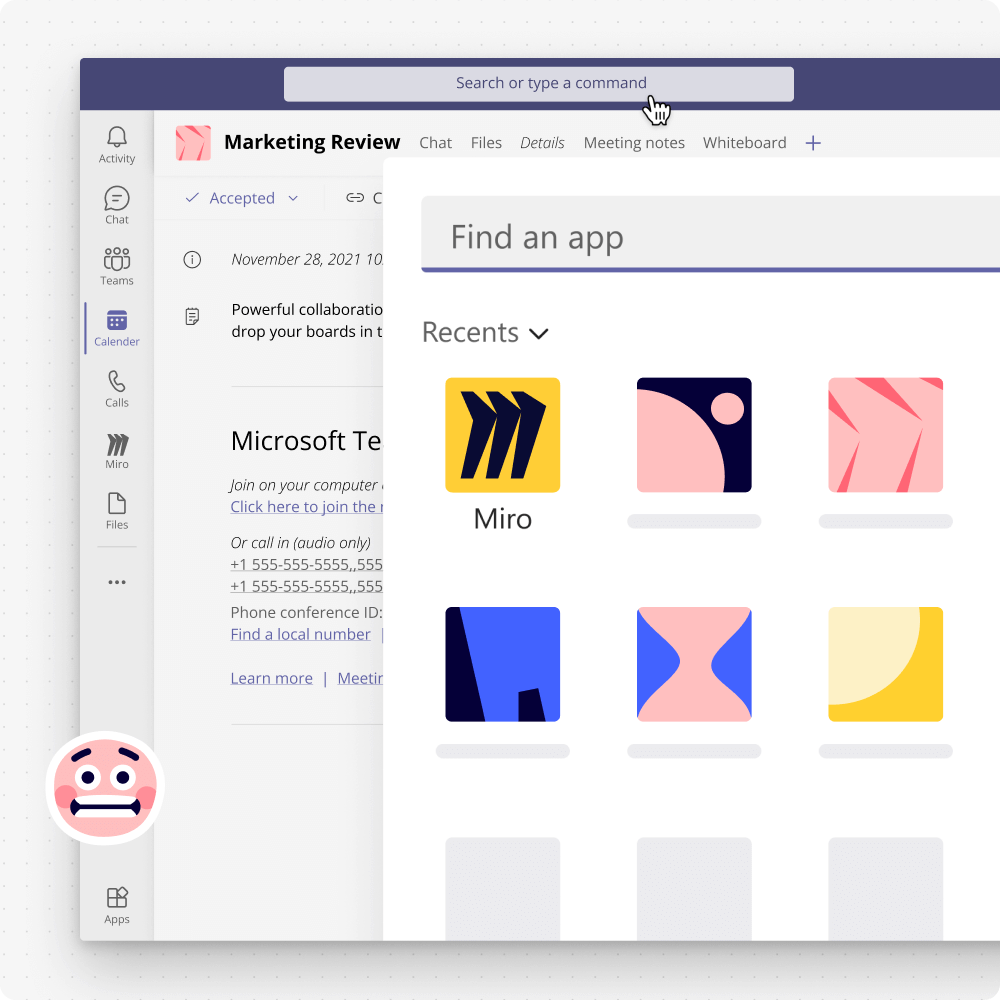1000x1000 pixels.
Task: Click the Find a local number link
Action: coord(300,634)
